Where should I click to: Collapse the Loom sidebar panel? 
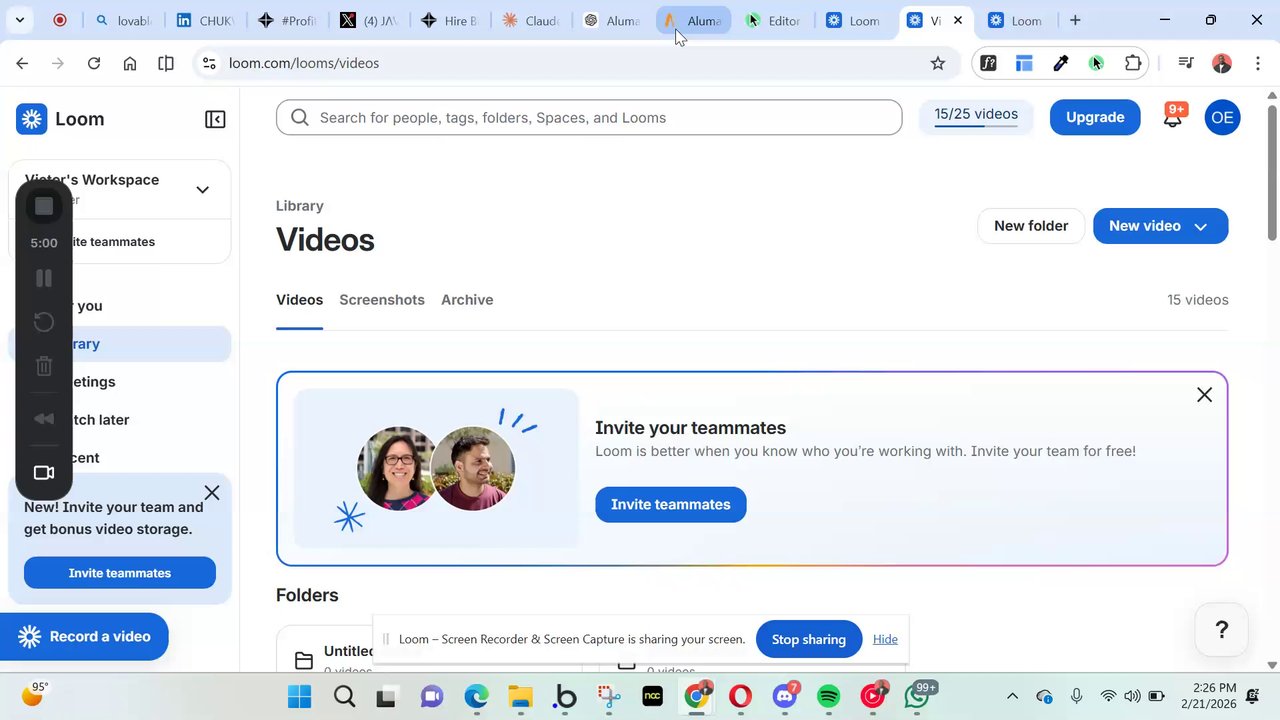click(x=215, y=119)
